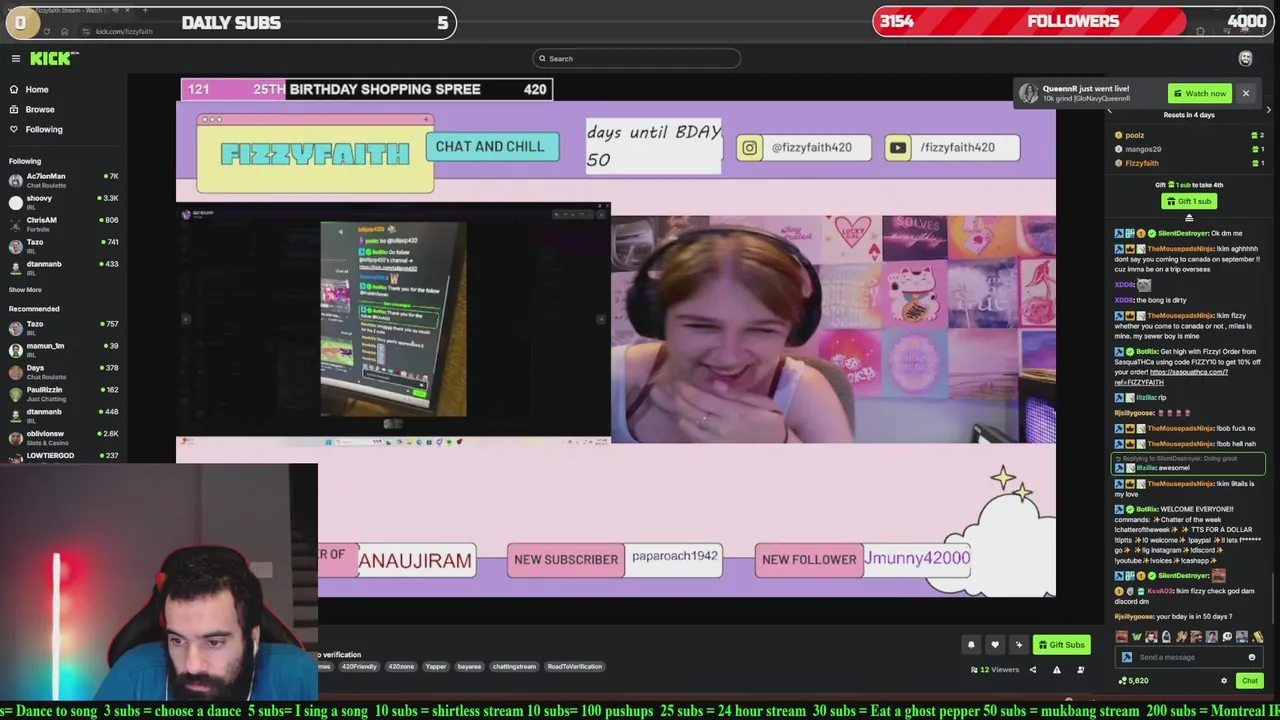This screenshot has width=1280, height=720.
Task: Open Browse in the sidebar
Action: click(40, 109)
